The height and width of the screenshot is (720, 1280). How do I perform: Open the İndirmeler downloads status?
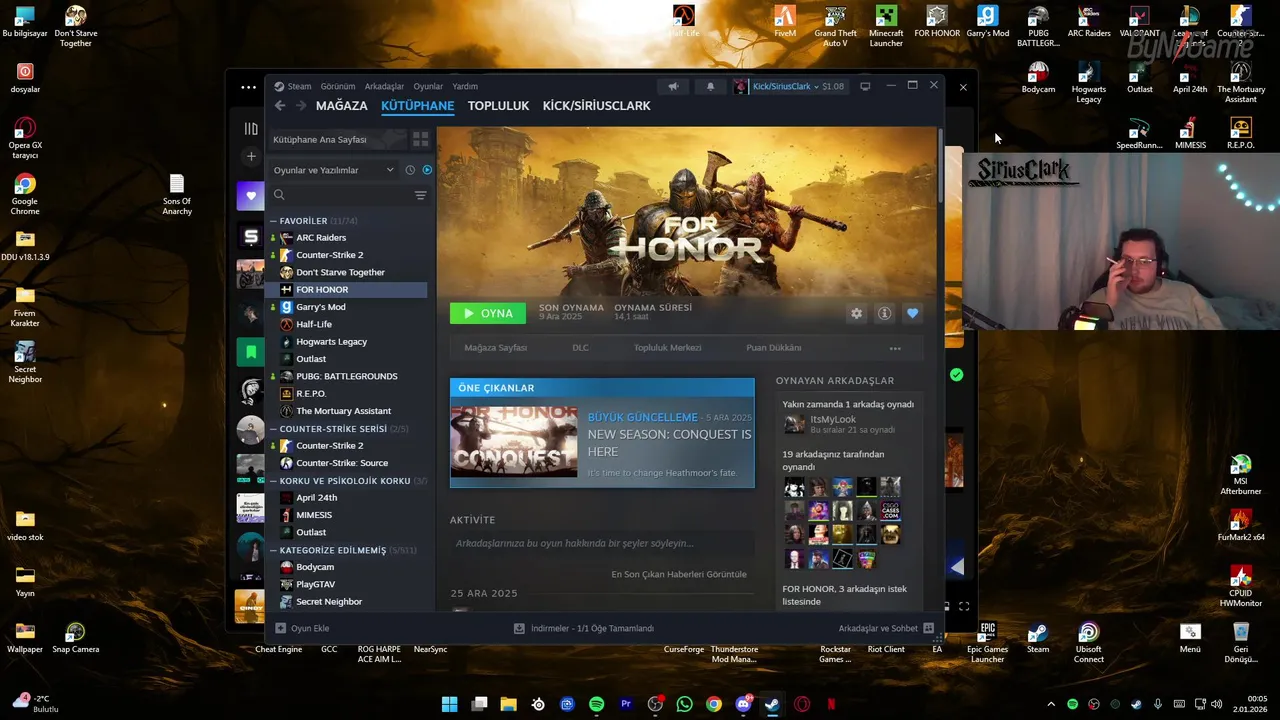tap(583, 628)
